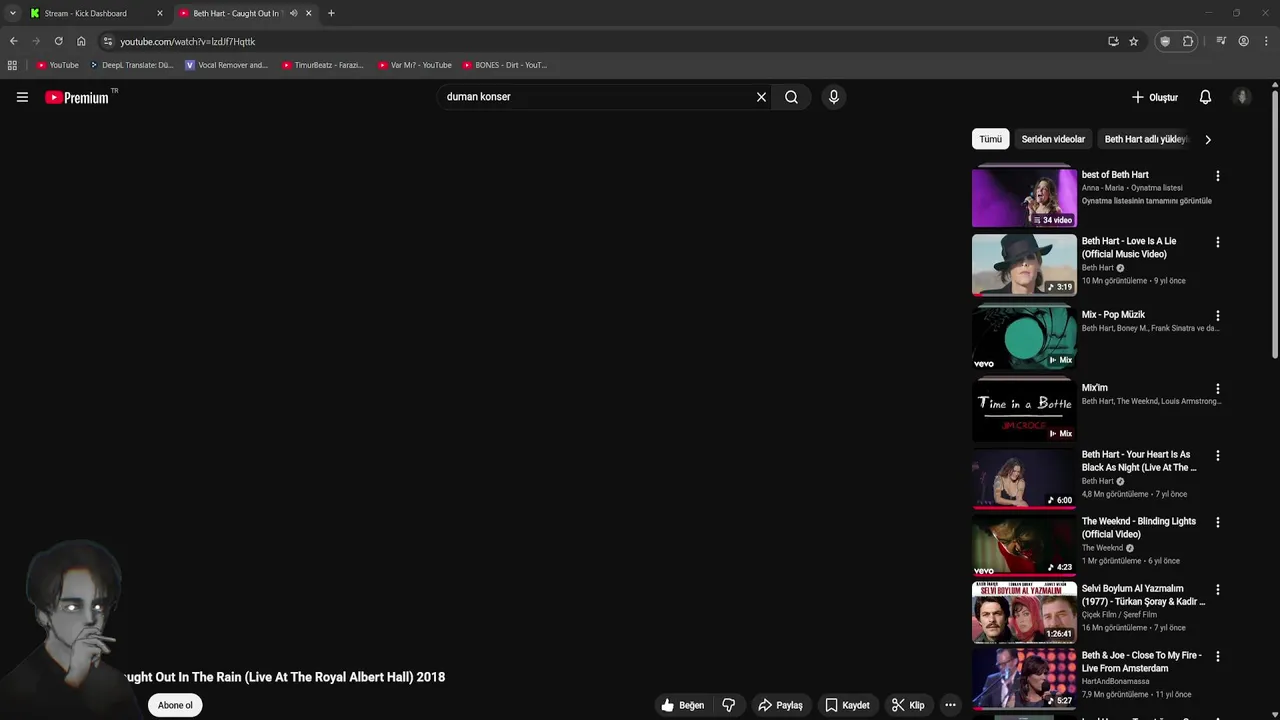Open options for Mix'im

(x=1217, y=389)
